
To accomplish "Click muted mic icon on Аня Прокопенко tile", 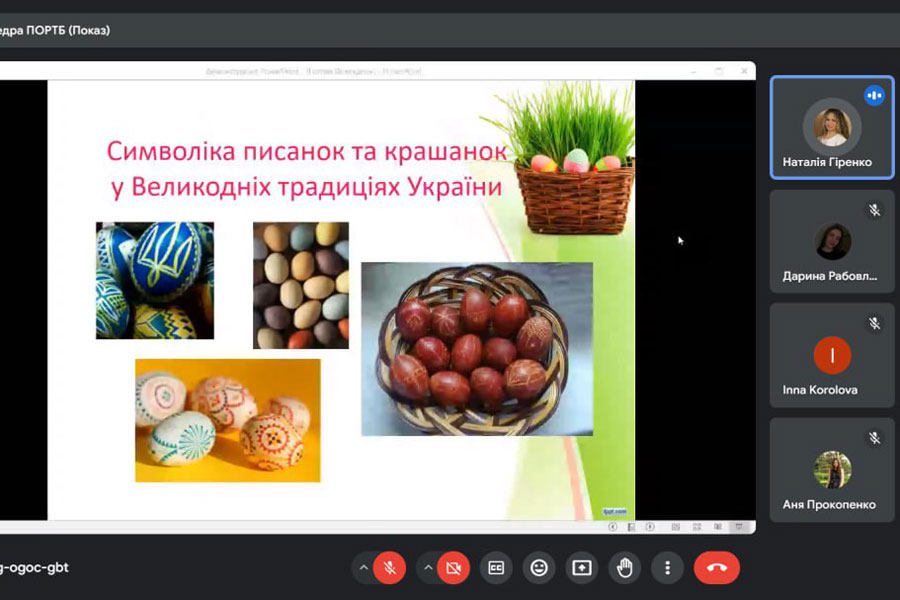I will 874,438.
